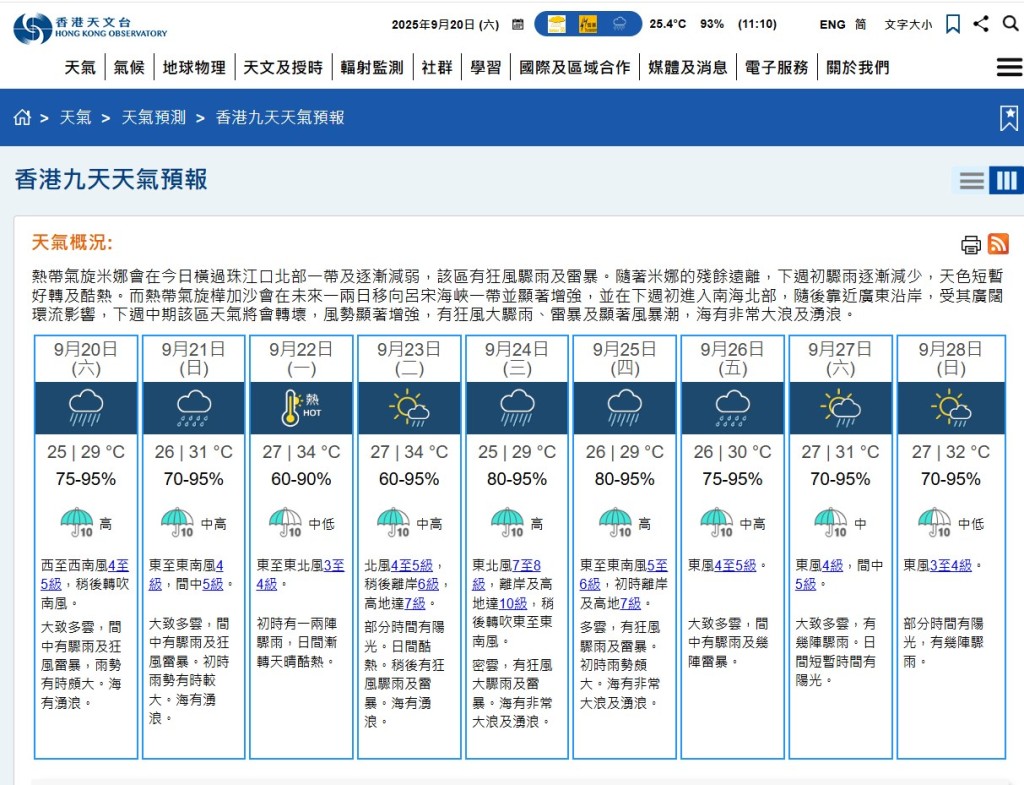Select the rain icon for 9月25日

pos(625,408)
